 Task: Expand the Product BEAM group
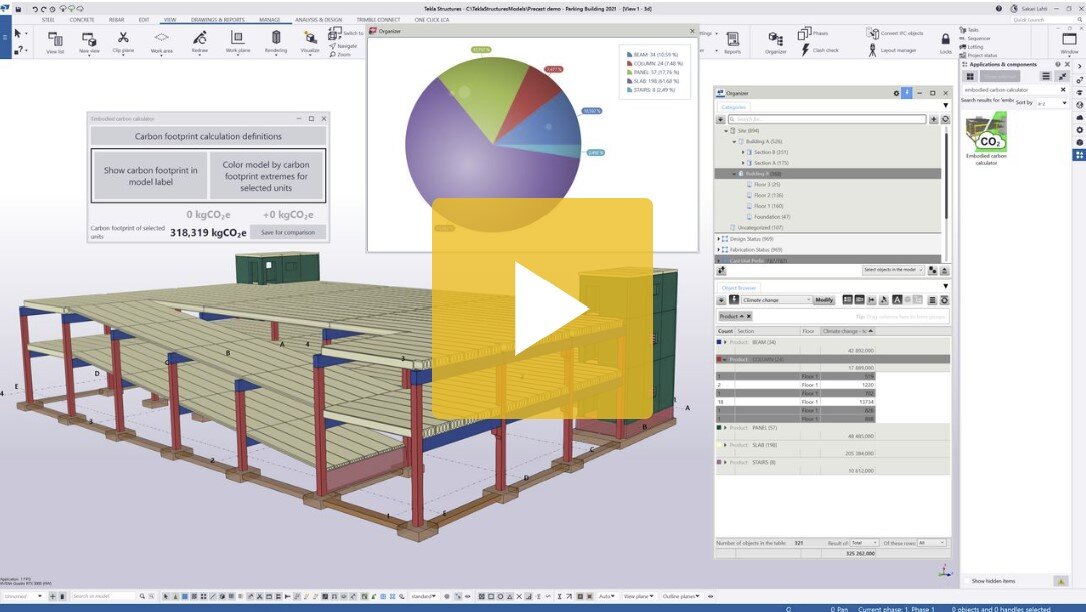pos(725,342)
